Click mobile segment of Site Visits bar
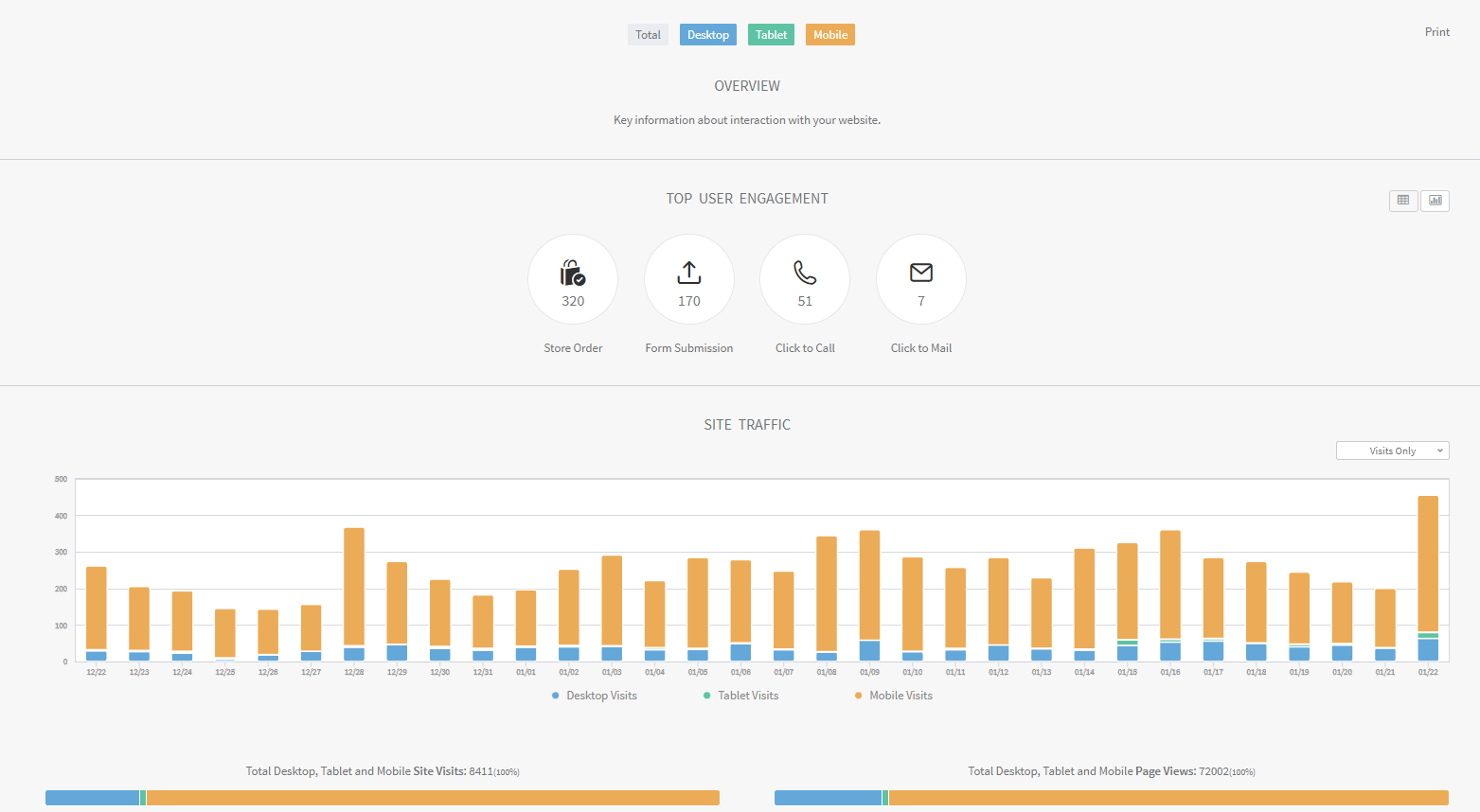 [433, 798]
